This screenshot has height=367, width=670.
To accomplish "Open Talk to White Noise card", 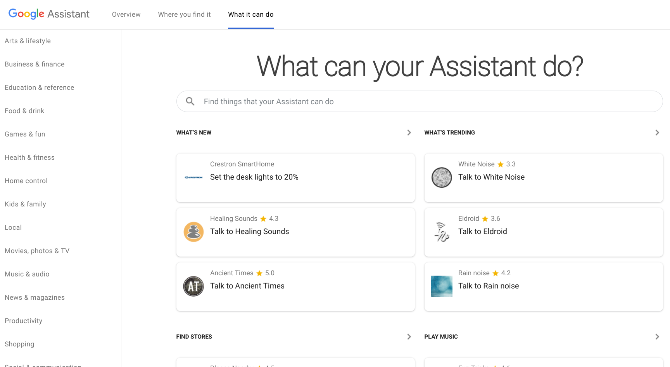I will coord(544,178).
